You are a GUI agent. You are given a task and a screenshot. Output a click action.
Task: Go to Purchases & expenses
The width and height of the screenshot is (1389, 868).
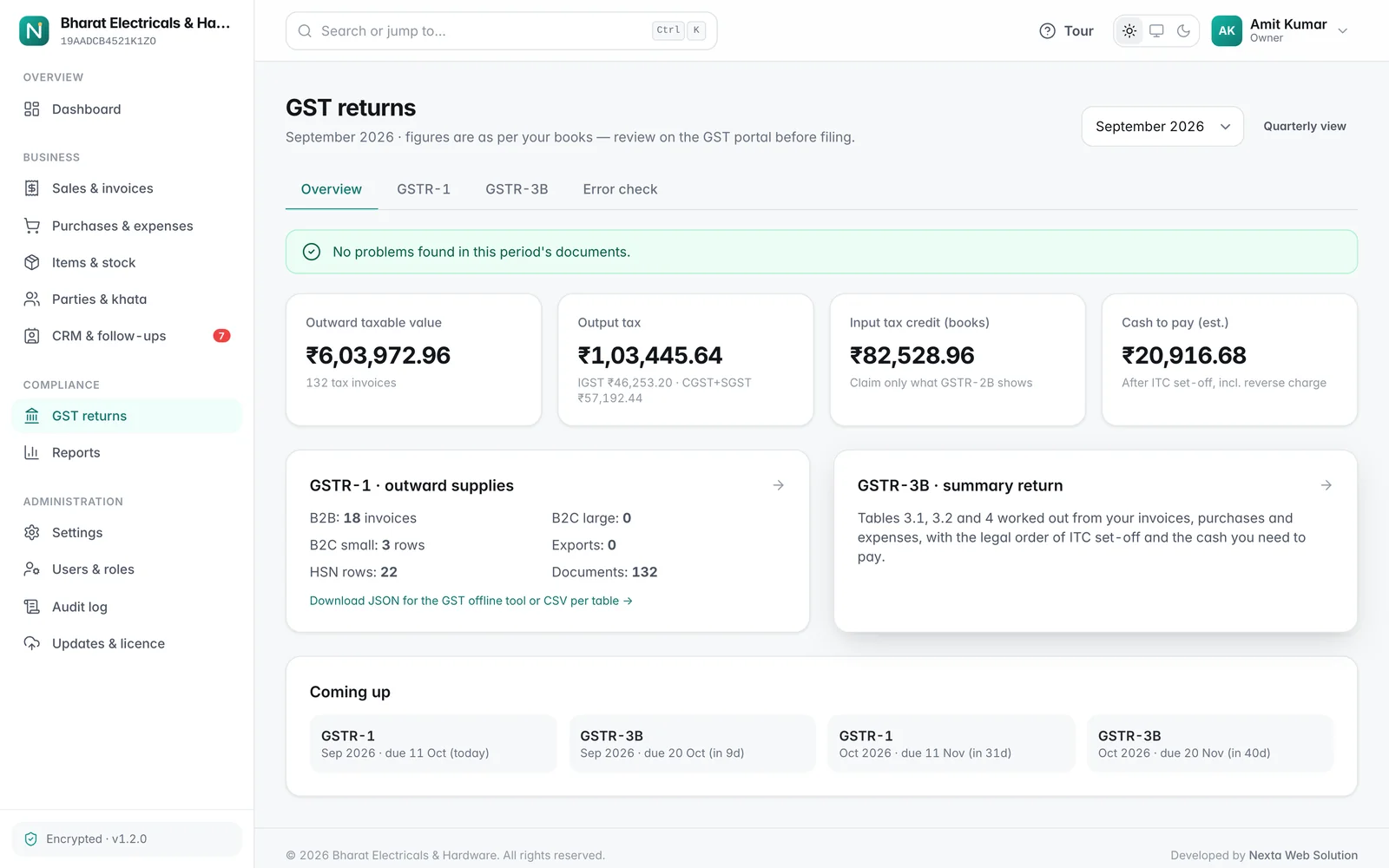(127, 226)
